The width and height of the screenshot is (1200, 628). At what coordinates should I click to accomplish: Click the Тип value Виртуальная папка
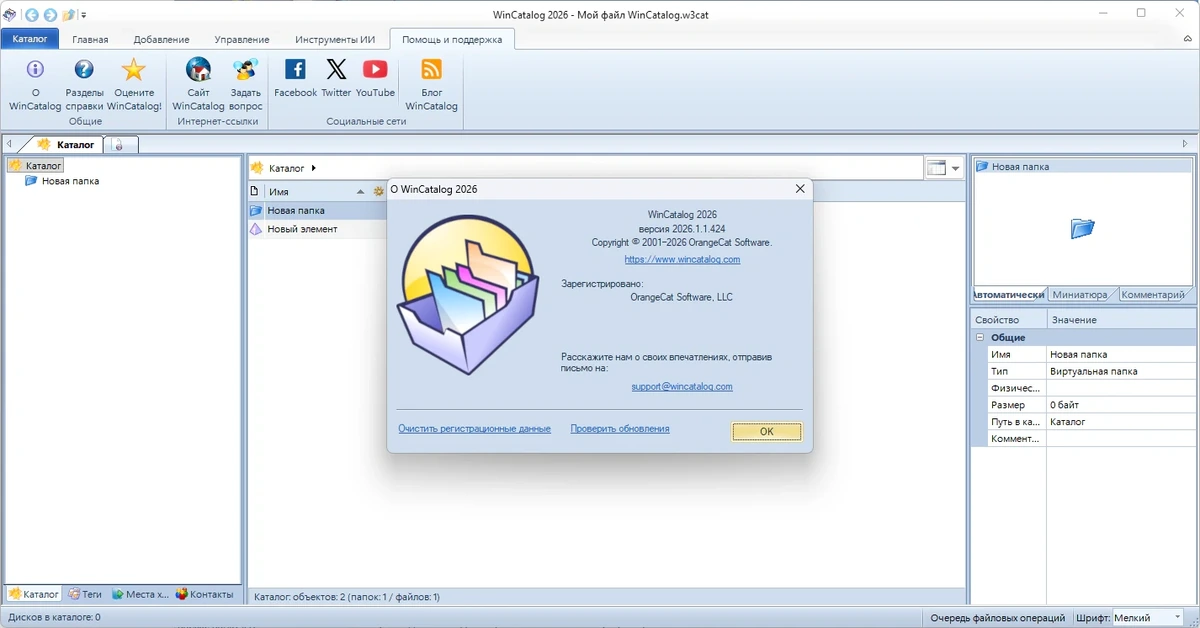[1120, 372]
